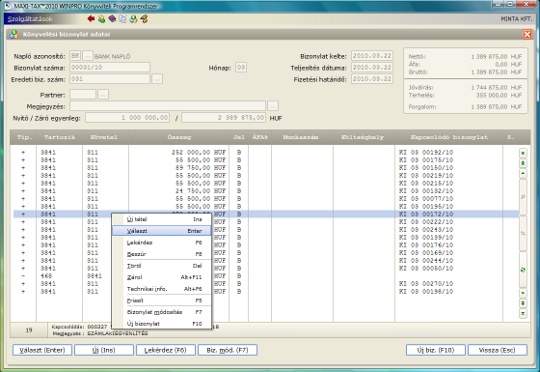Click the page-down navigation icon
The image size is (540, 372).
point(523,303)
